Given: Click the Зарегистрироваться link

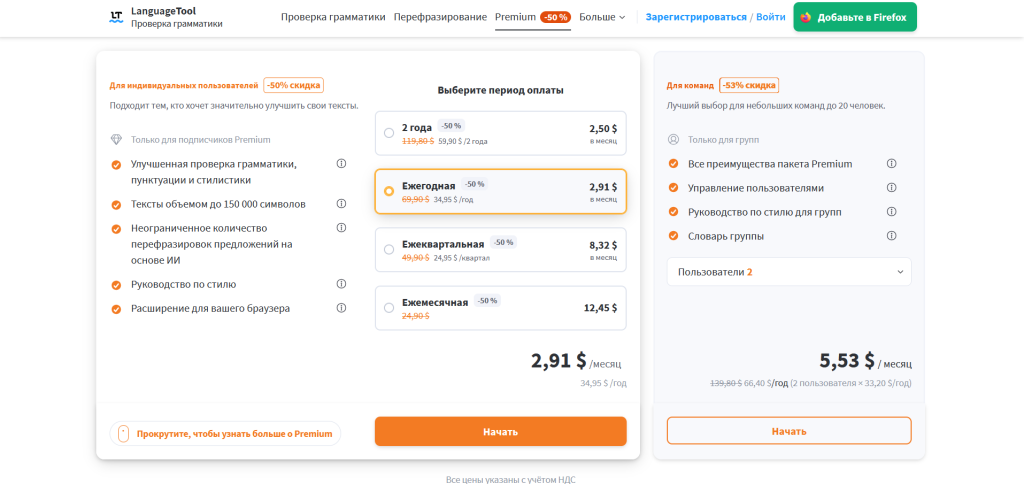Looking at the screenshot, I should [x=696, y=17].
